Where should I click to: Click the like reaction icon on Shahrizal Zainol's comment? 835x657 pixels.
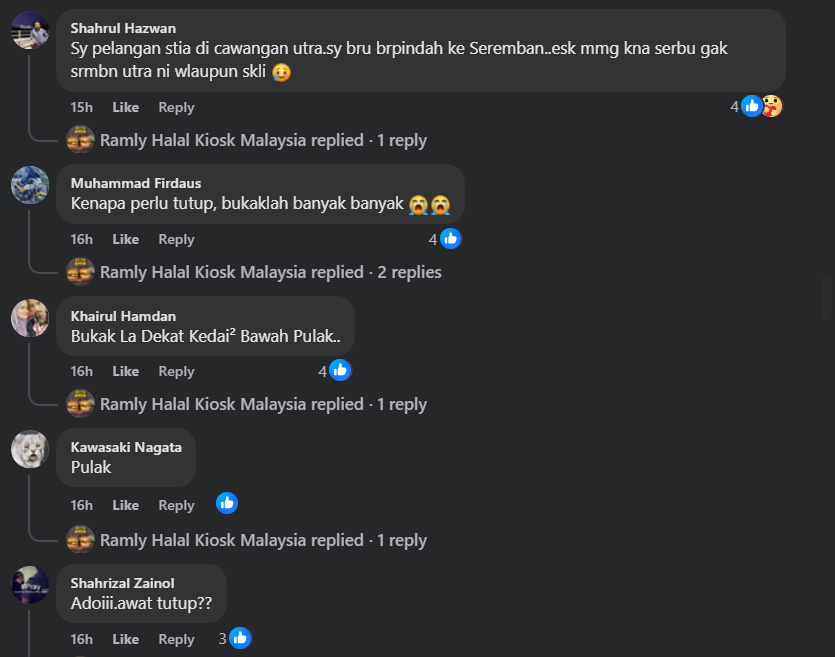pos(240,638)
